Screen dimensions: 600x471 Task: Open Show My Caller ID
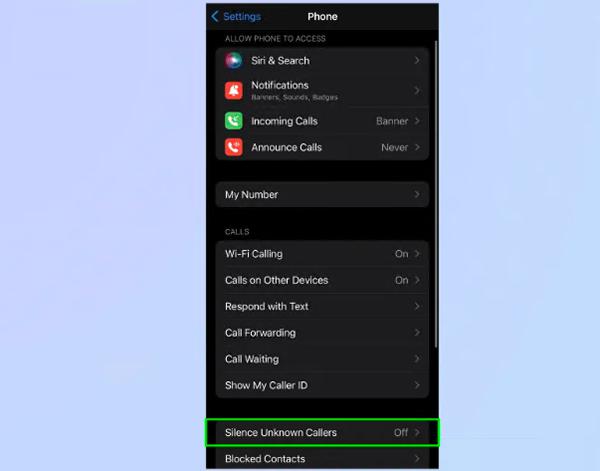click(265, 386)
